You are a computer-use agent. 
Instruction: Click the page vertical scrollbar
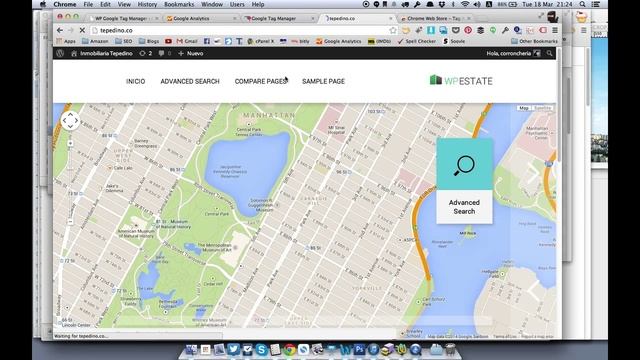[559, 106]
